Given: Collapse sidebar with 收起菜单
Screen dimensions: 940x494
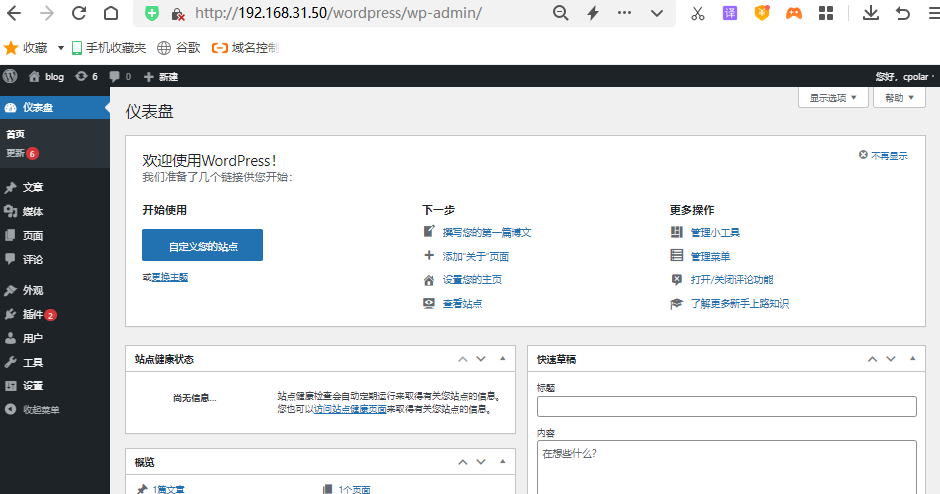Looking at the screenshot, I should pyautogui.click(x=32, y=409).
